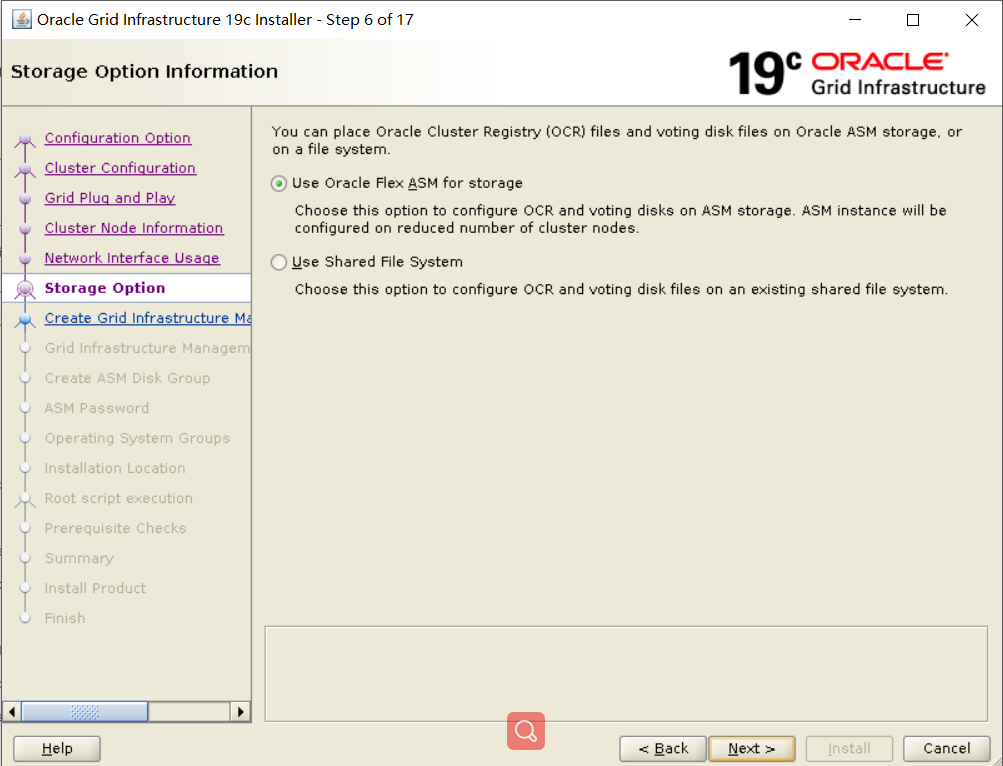Jump to Cluster Node Information step
1003x766 pixels.
[x=134, y=228]
